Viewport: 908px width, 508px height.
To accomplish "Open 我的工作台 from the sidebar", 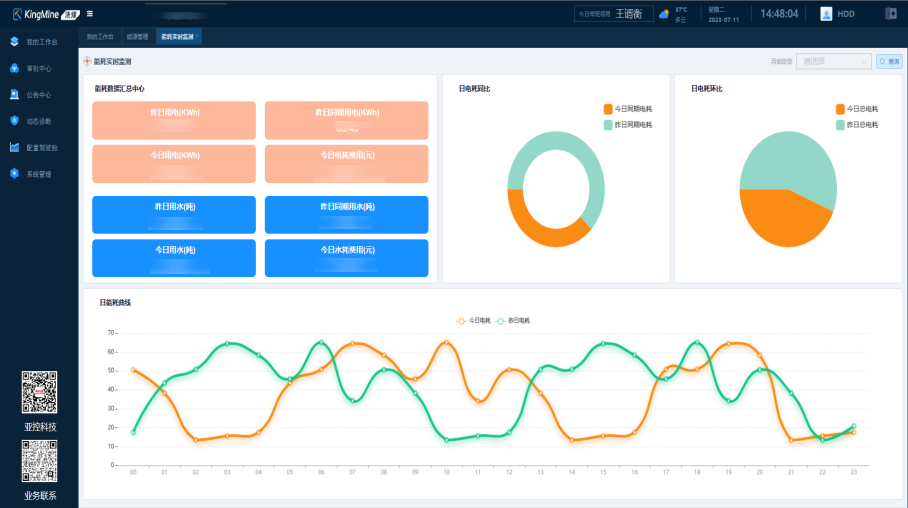I will (42, 42).
